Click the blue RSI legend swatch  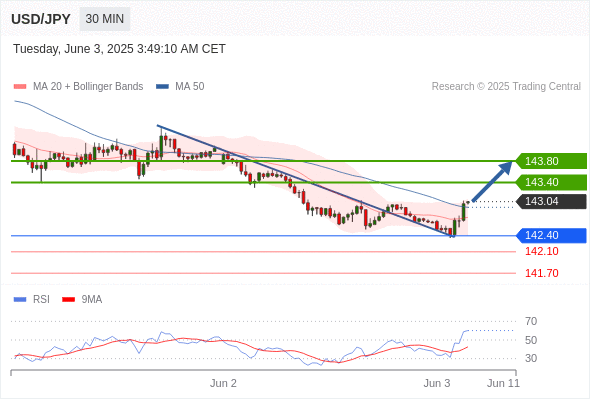coord(20,300)
